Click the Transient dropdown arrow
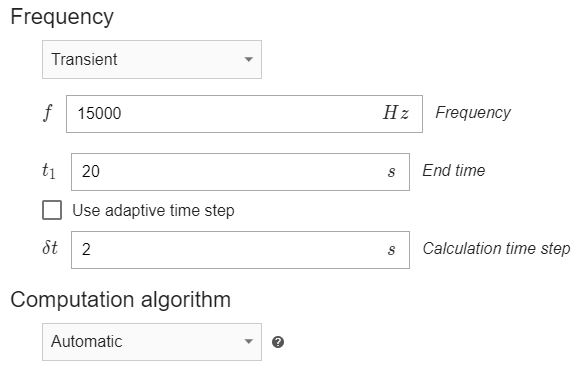This screenshot has width=584, height=367. 248,60
